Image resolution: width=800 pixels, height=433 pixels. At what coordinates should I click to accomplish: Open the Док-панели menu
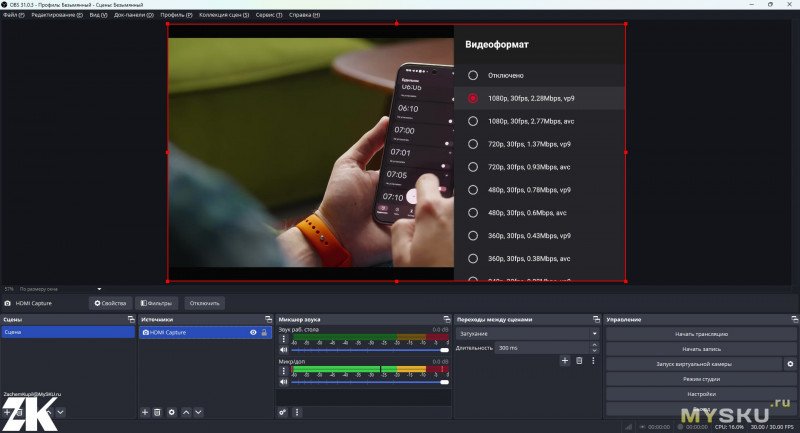pyautogui.click(x=134, y=15)
